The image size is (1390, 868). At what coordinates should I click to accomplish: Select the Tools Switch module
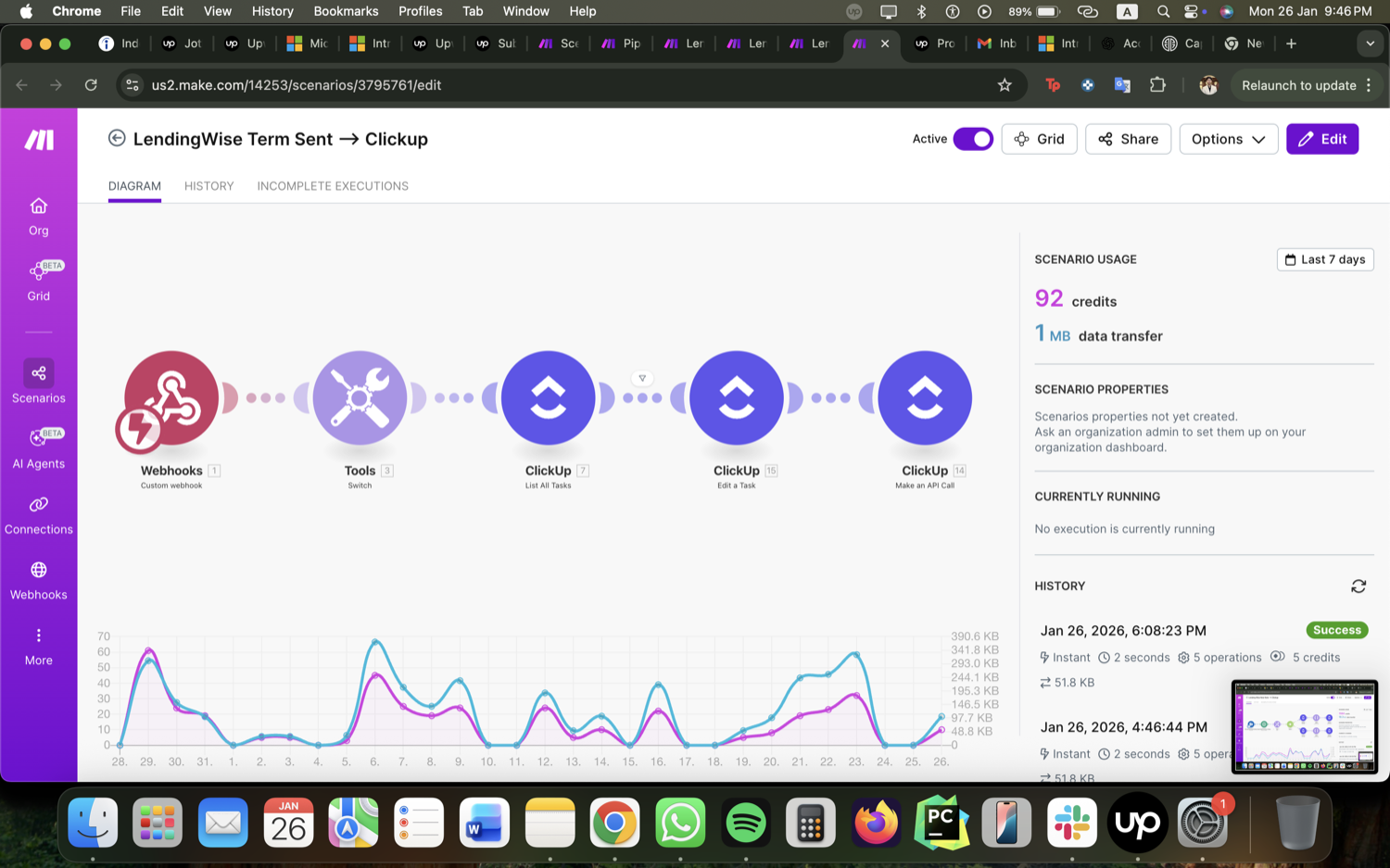[x=360, y=398]
